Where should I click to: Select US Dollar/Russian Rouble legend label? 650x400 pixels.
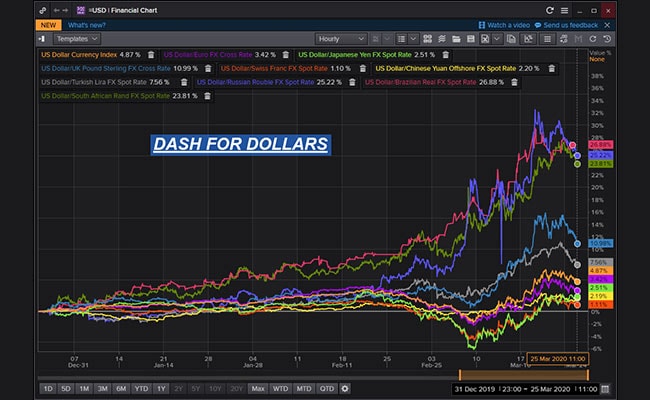[x=255, y=82]
